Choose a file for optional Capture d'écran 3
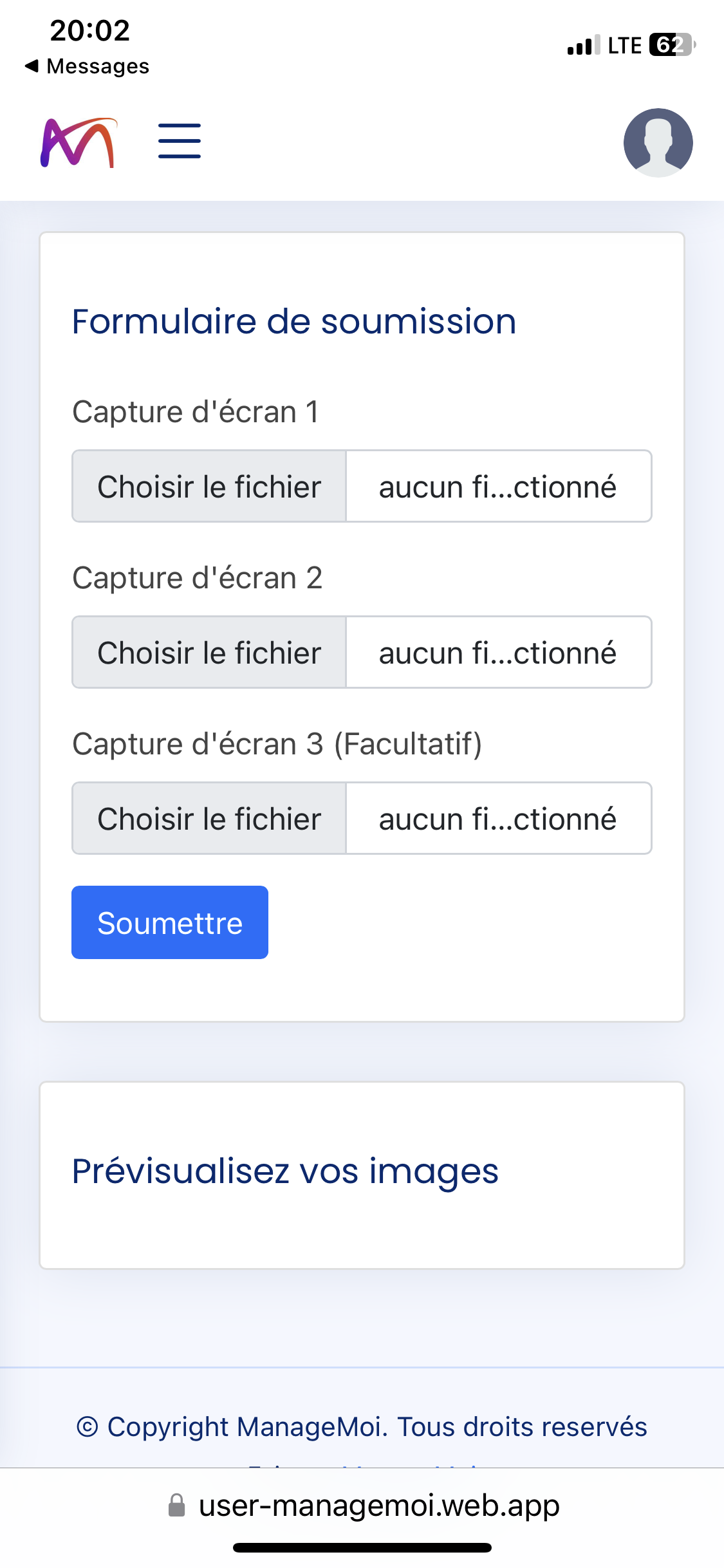The image size is (724, 1568). [209, 819]
